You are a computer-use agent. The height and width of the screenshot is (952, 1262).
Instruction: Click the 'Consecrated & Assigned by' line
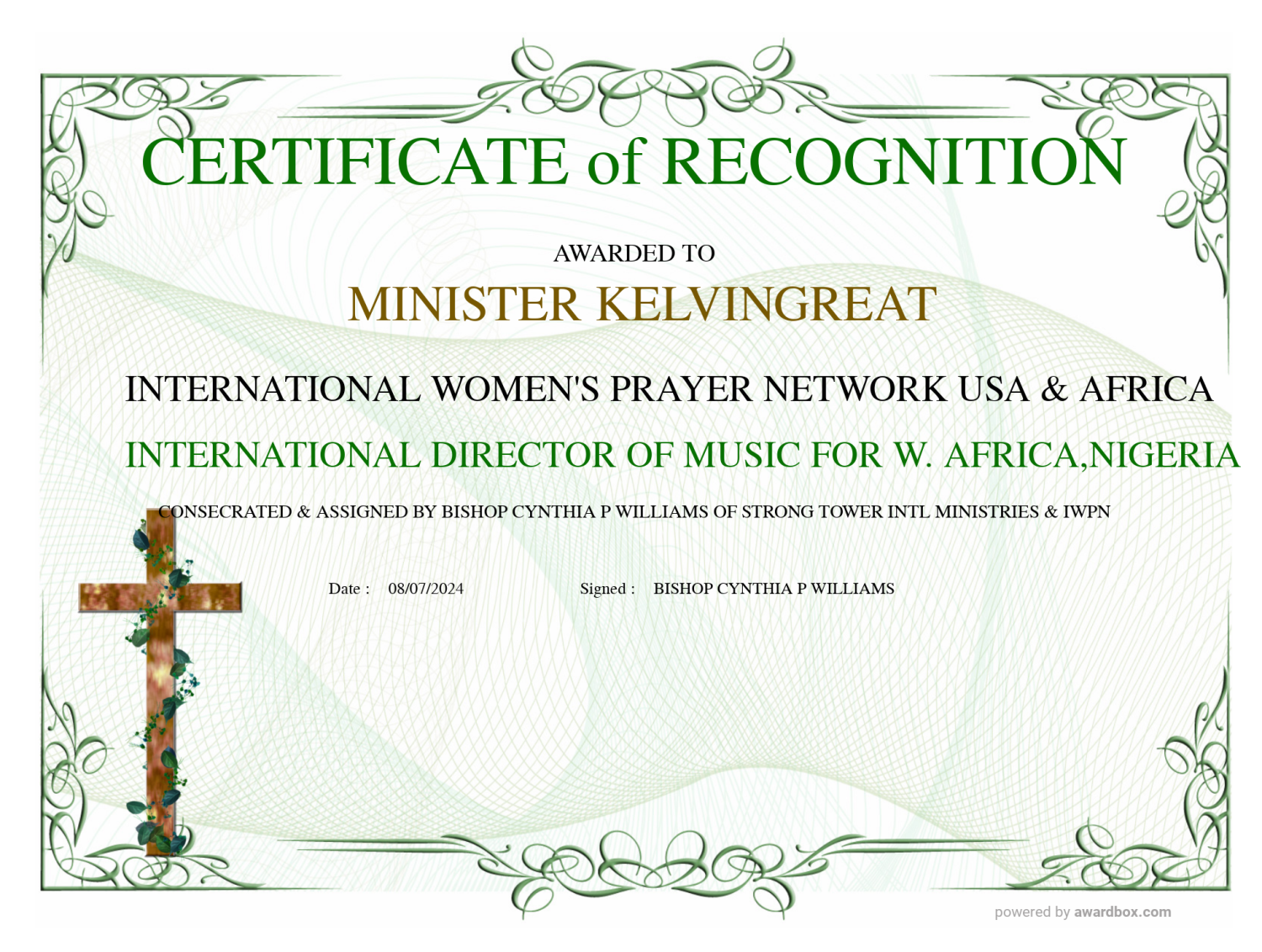(634, 512)
